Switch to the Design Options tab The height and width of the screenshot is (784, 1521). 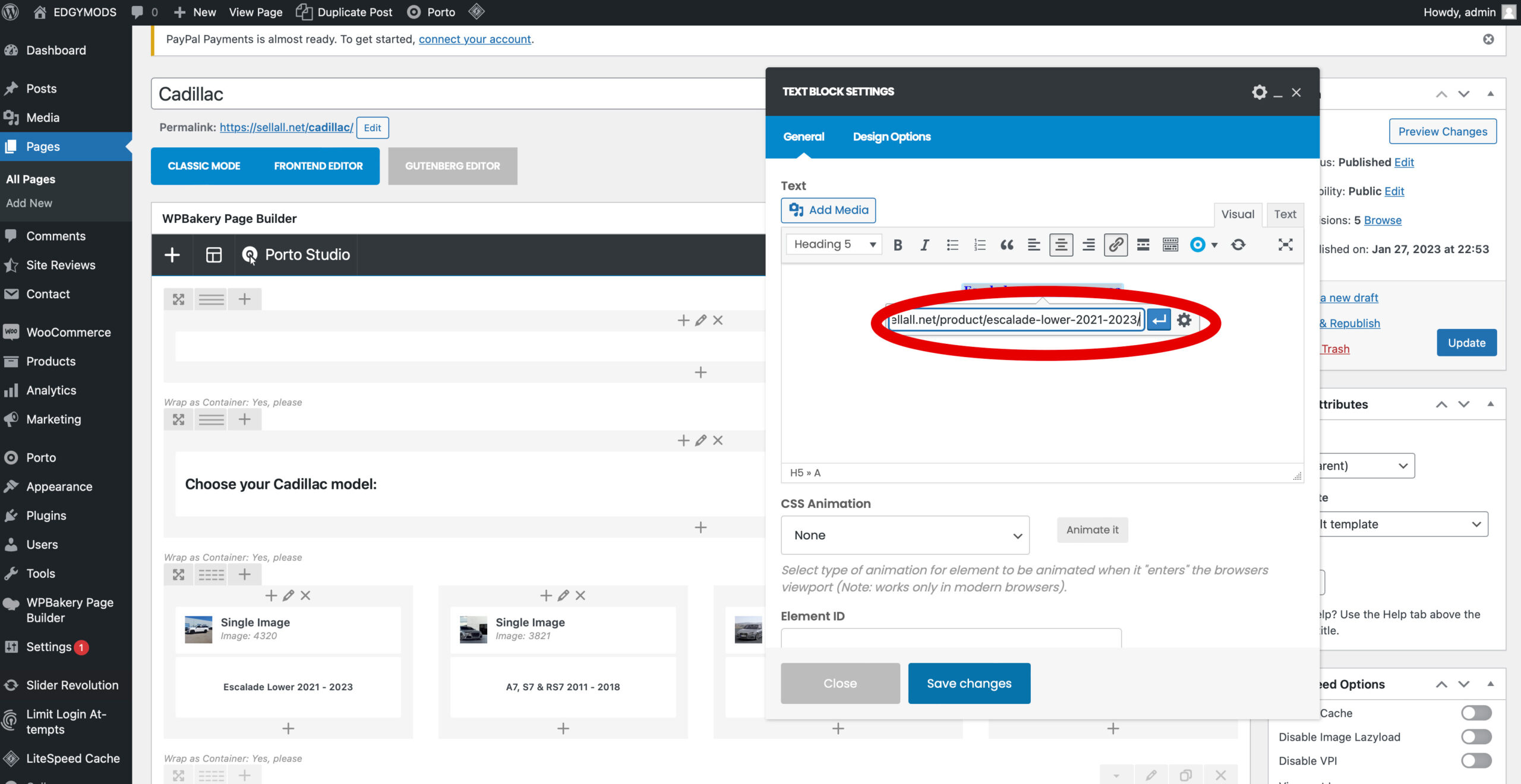[x=892, y=137]
